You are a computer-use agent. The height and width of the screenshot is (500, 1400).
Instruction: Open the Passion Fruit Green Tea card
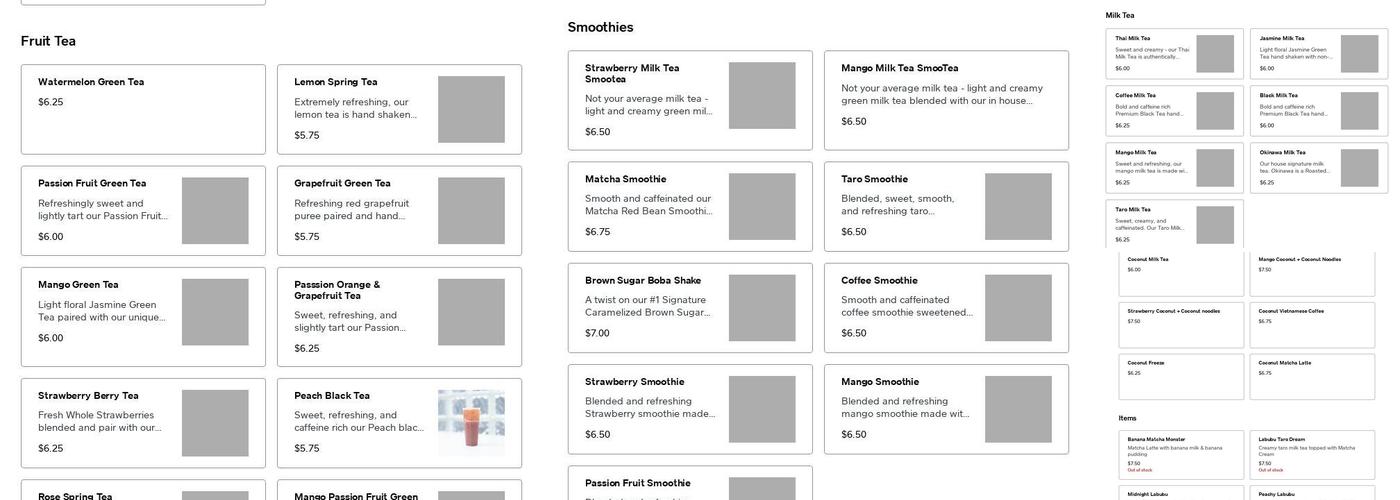(x=143, y=210)
